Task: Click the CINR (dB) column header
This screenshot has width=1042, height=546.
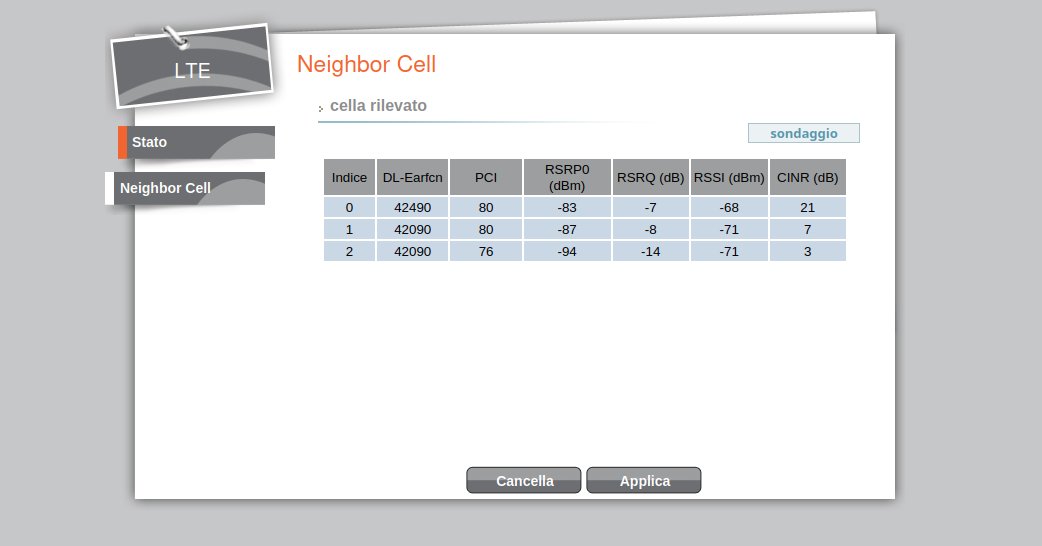Action: pyautogui.click(x=808, y=177)
